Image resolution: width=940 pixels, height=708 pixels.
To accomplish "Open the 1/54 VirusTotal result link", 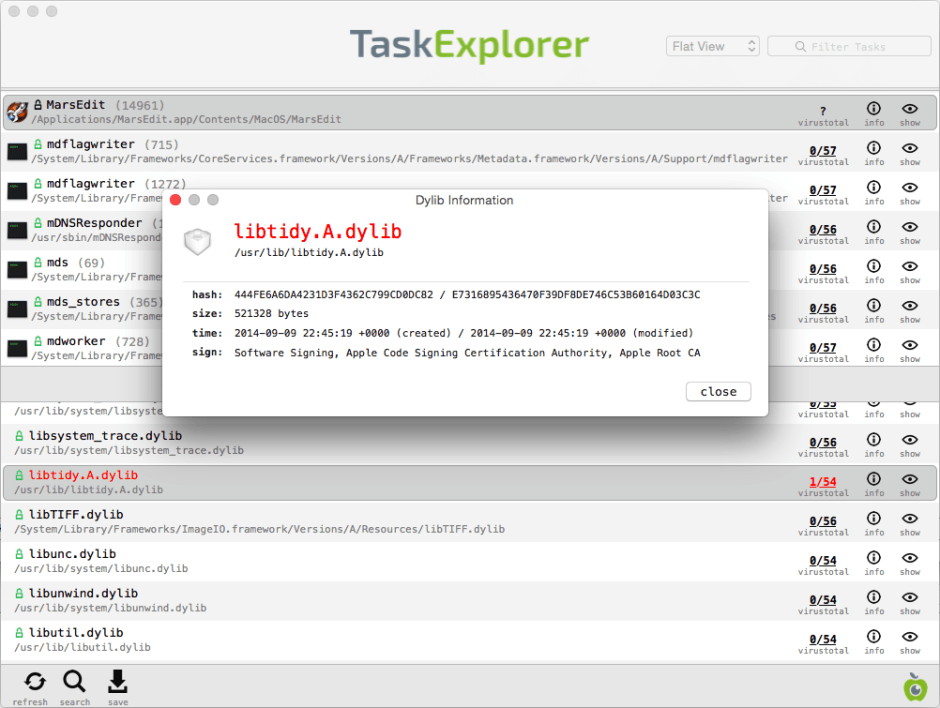I will 822,482.
